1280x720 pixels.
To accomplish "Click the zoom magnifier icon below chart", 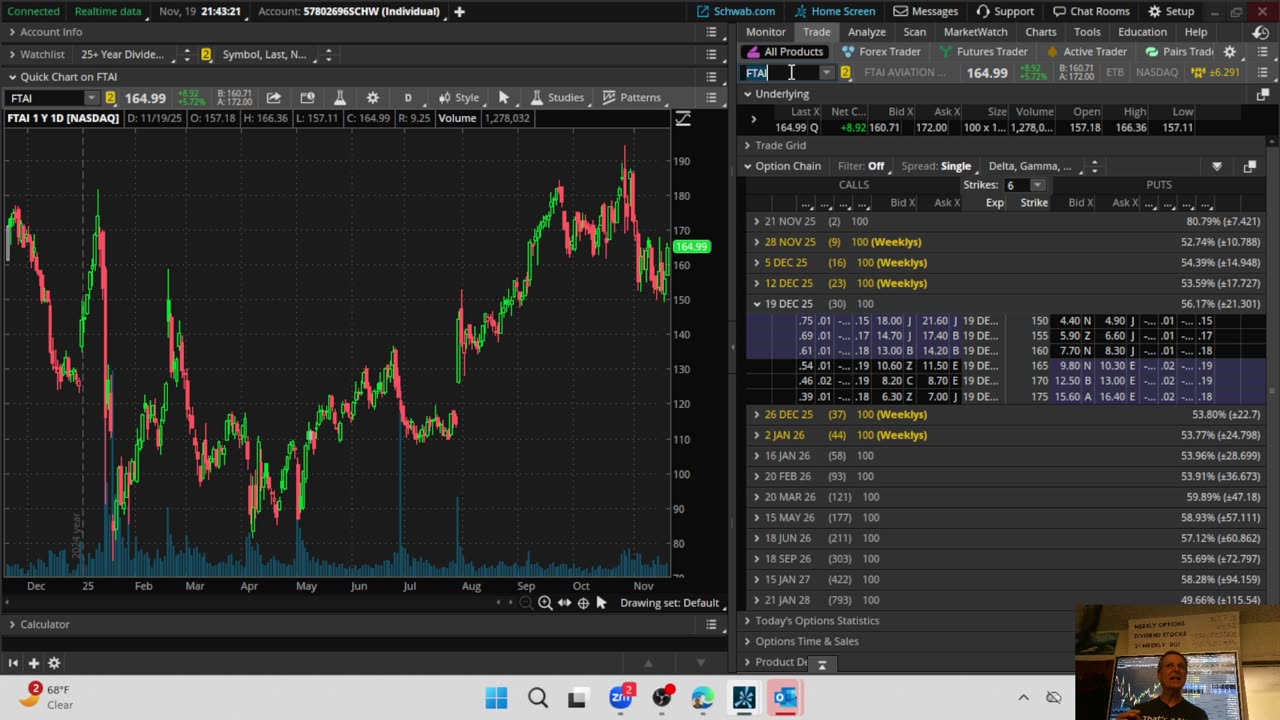I will [x=545, y=603].
